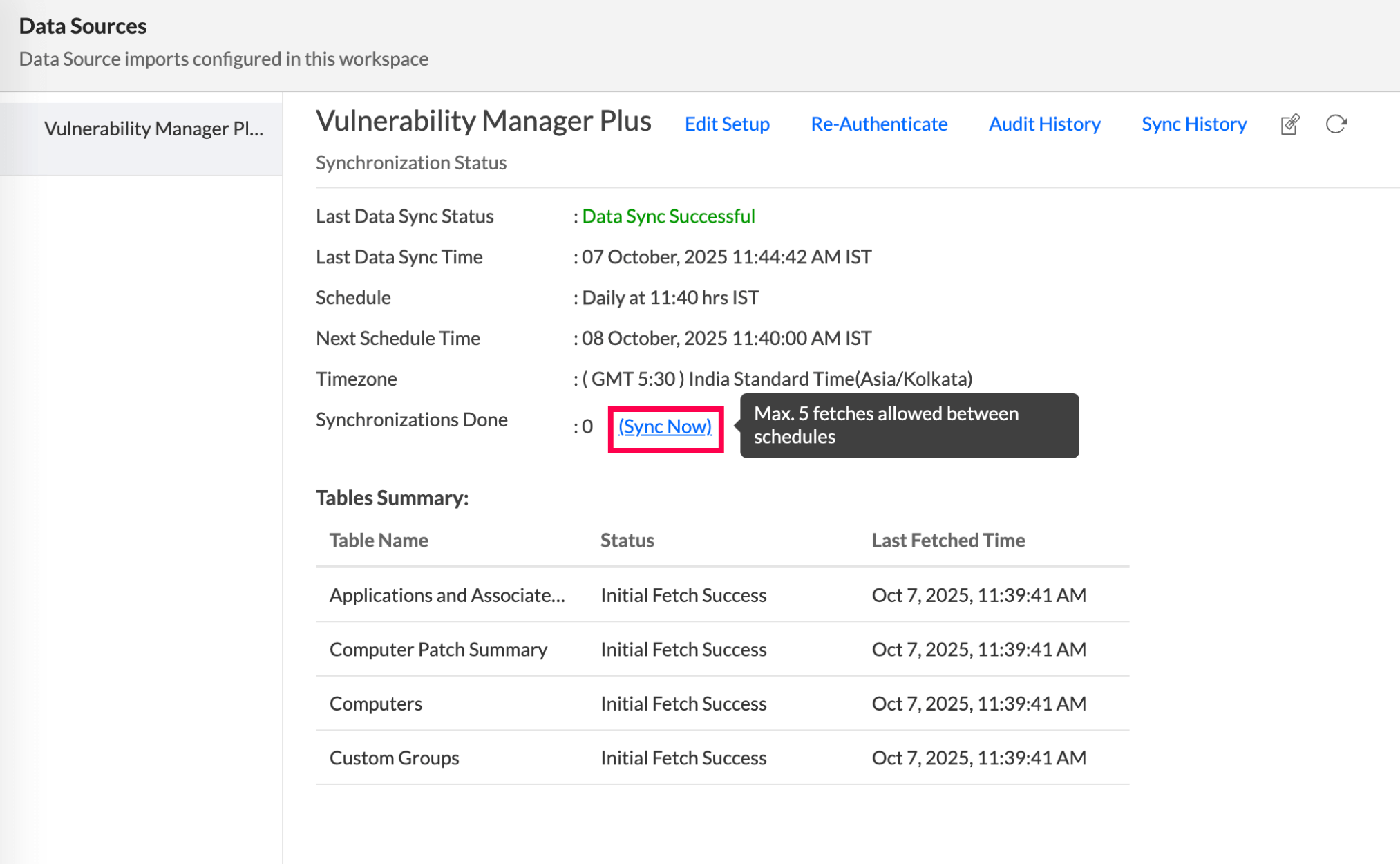Click the Table Name column header
This screenshot has width=1400, height=864.
tap(378, 541)
